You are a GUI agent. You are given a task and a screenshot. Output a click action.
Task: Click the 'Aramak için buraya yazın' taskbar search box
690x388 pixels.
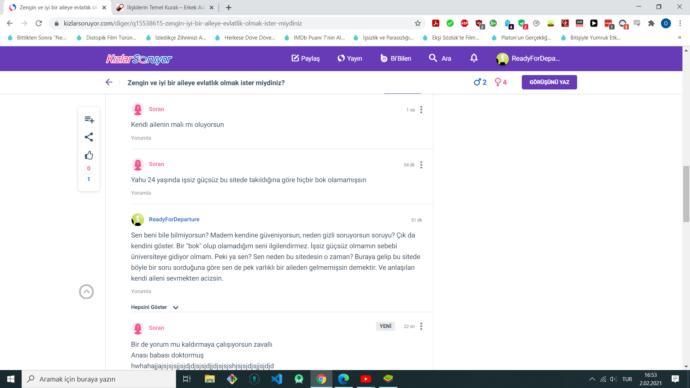click(x=99, y=379)
